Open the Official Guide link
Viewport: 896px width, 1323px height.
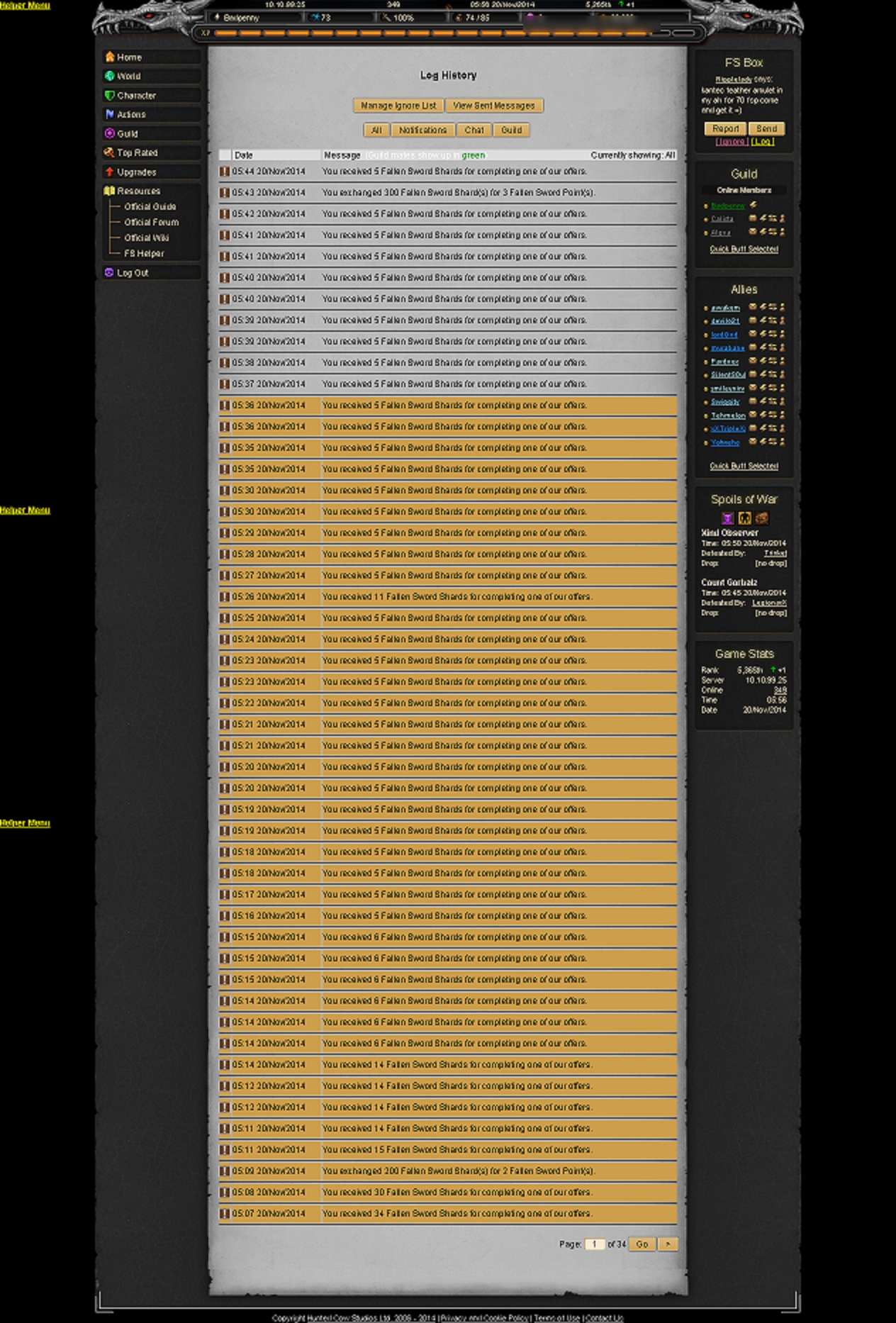coord(150,207)
